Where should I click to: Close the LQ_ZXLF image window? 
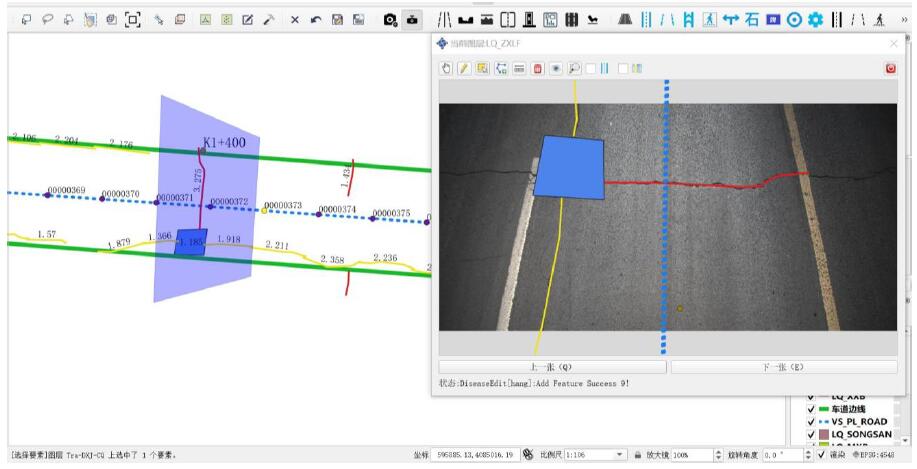click(x=894, y=44)
